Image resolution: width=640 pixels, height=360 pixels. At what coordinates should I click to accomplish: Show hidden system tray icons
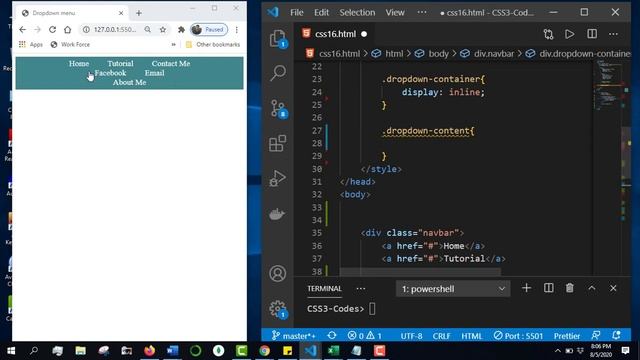click(x=557, y=351)
